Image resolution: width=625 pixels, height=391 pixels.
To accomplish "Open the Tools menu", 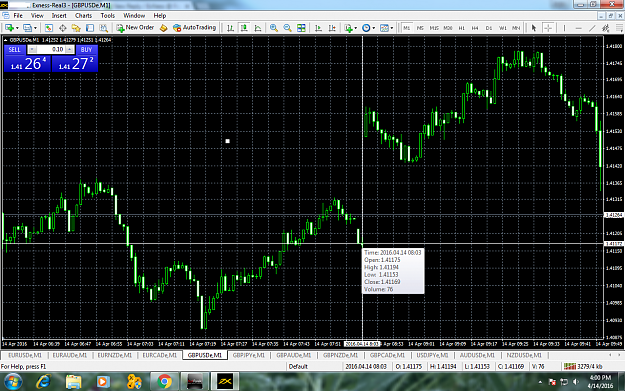I will coord(107,16).
